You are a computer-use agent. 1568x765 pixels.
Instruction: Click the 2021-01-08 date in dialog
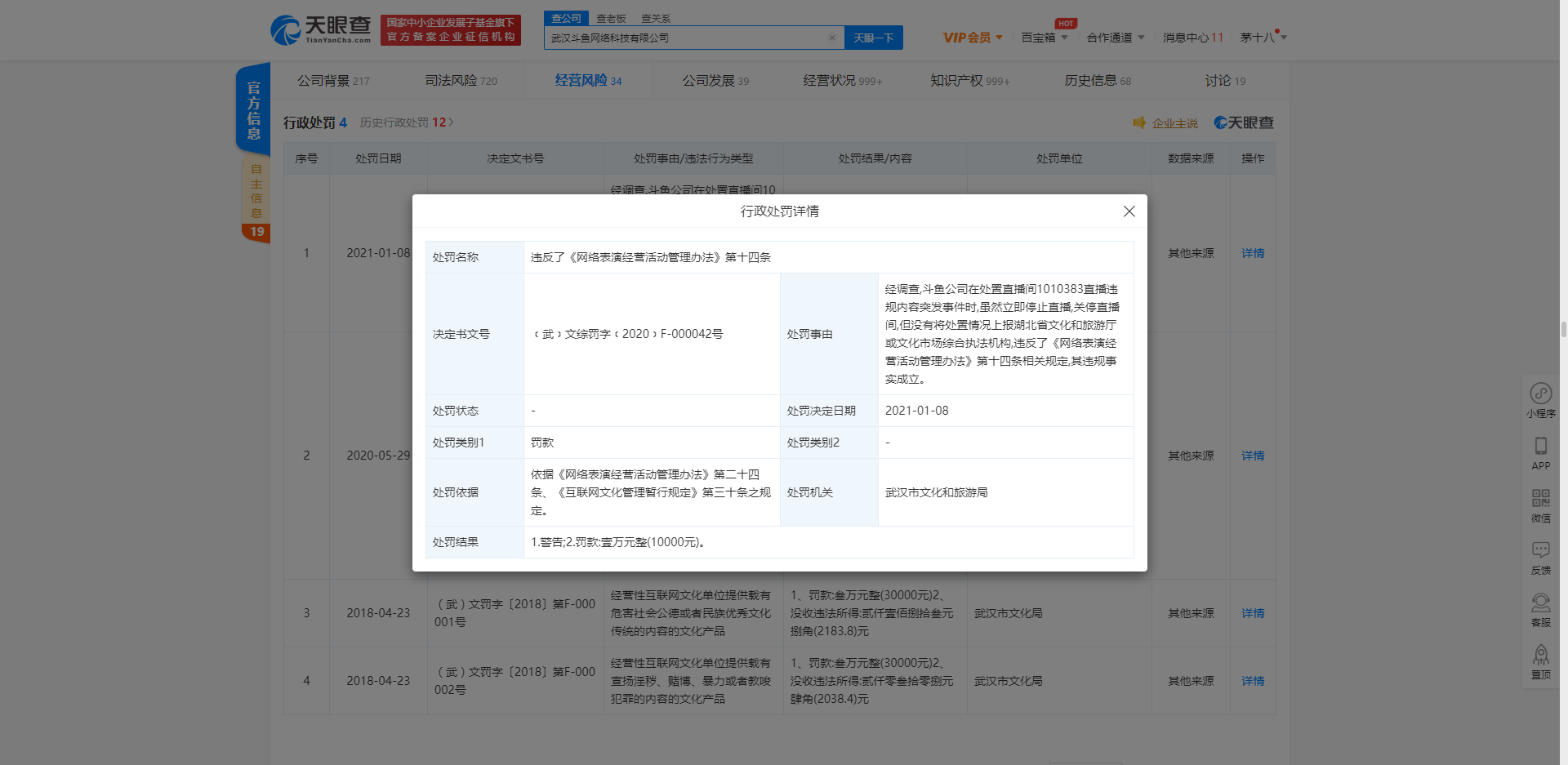(917, 411)
